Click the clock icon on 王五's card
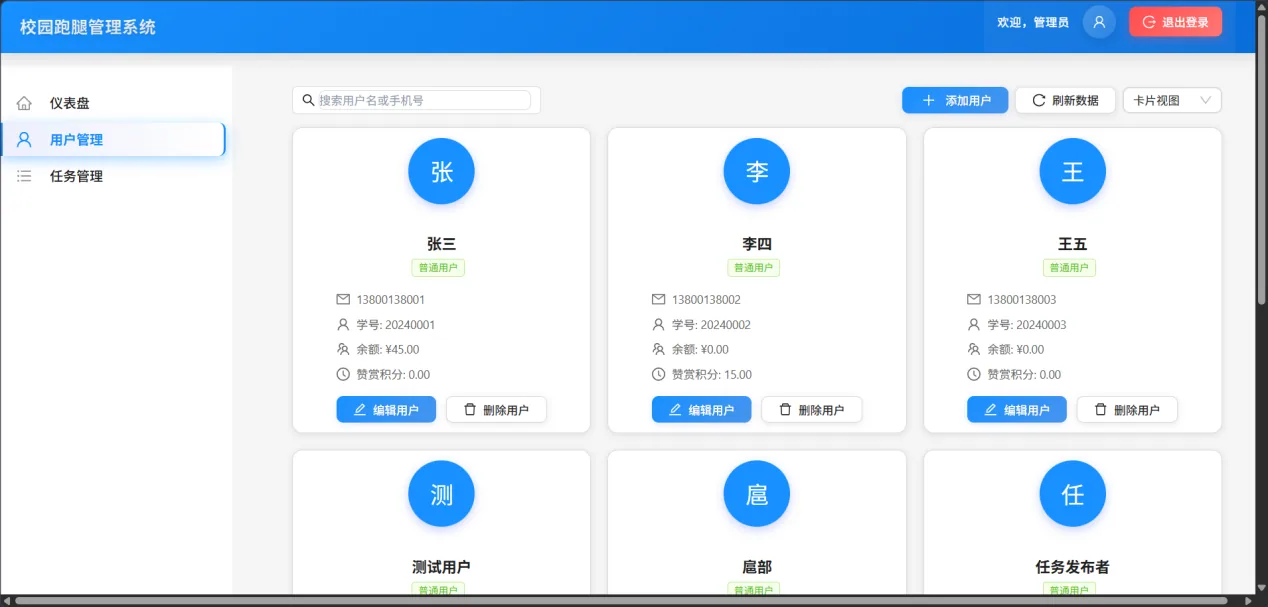The width and height of the screenshot is (1268, 607). pos(974,374)
